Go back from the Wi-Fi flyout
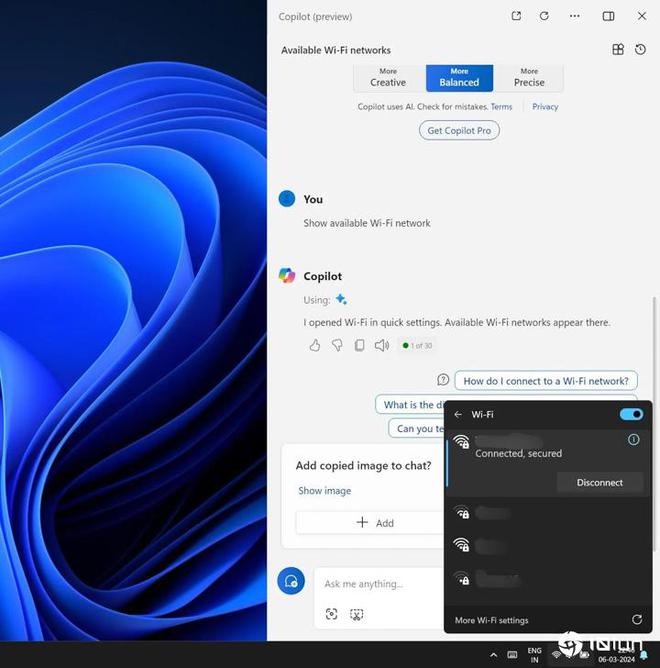Viewport: 660px width, 668px height. click(x=458, y=415)
